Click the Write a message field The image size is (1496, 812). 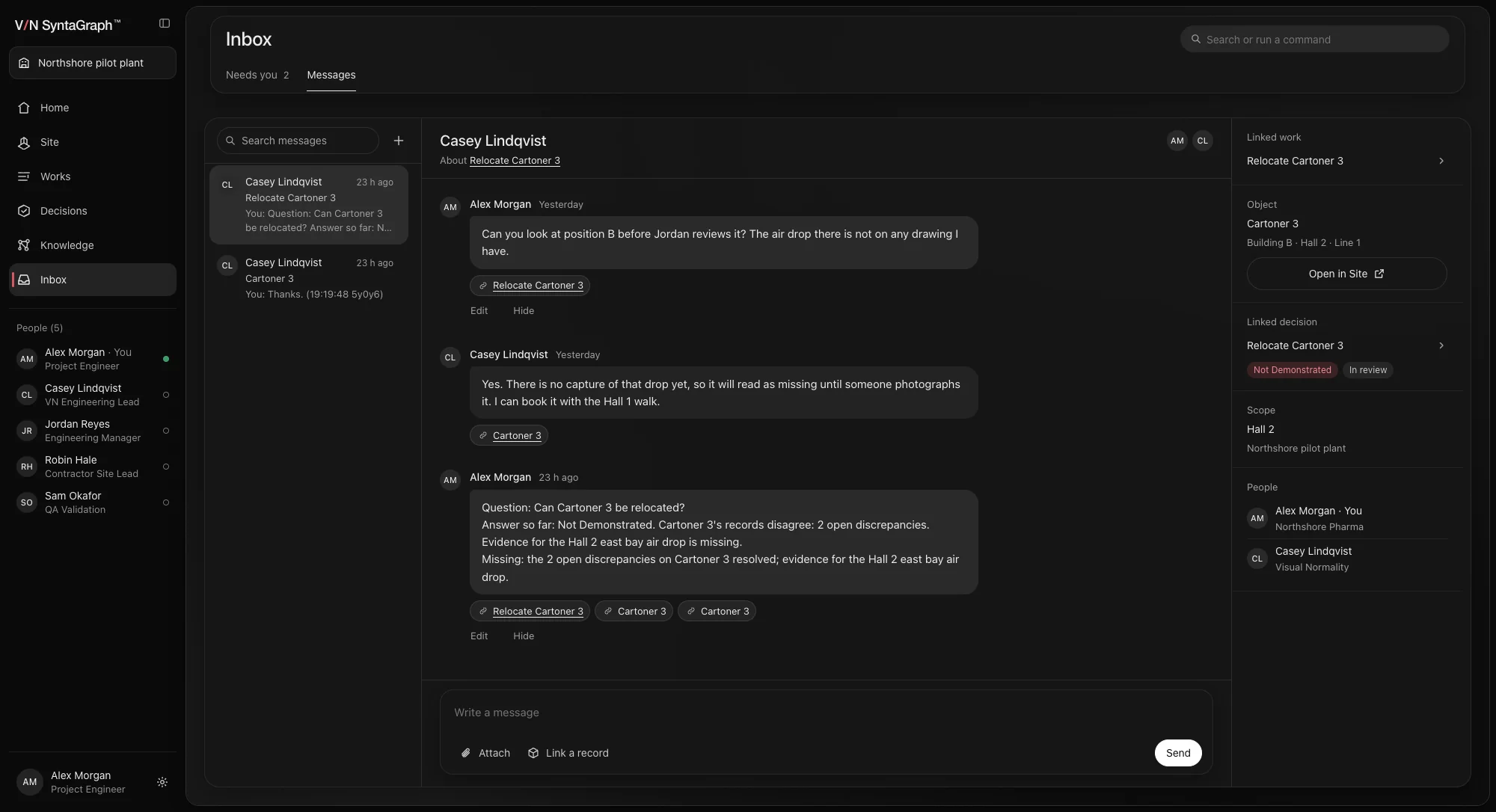pyautogui.click(x=826, y=713)
